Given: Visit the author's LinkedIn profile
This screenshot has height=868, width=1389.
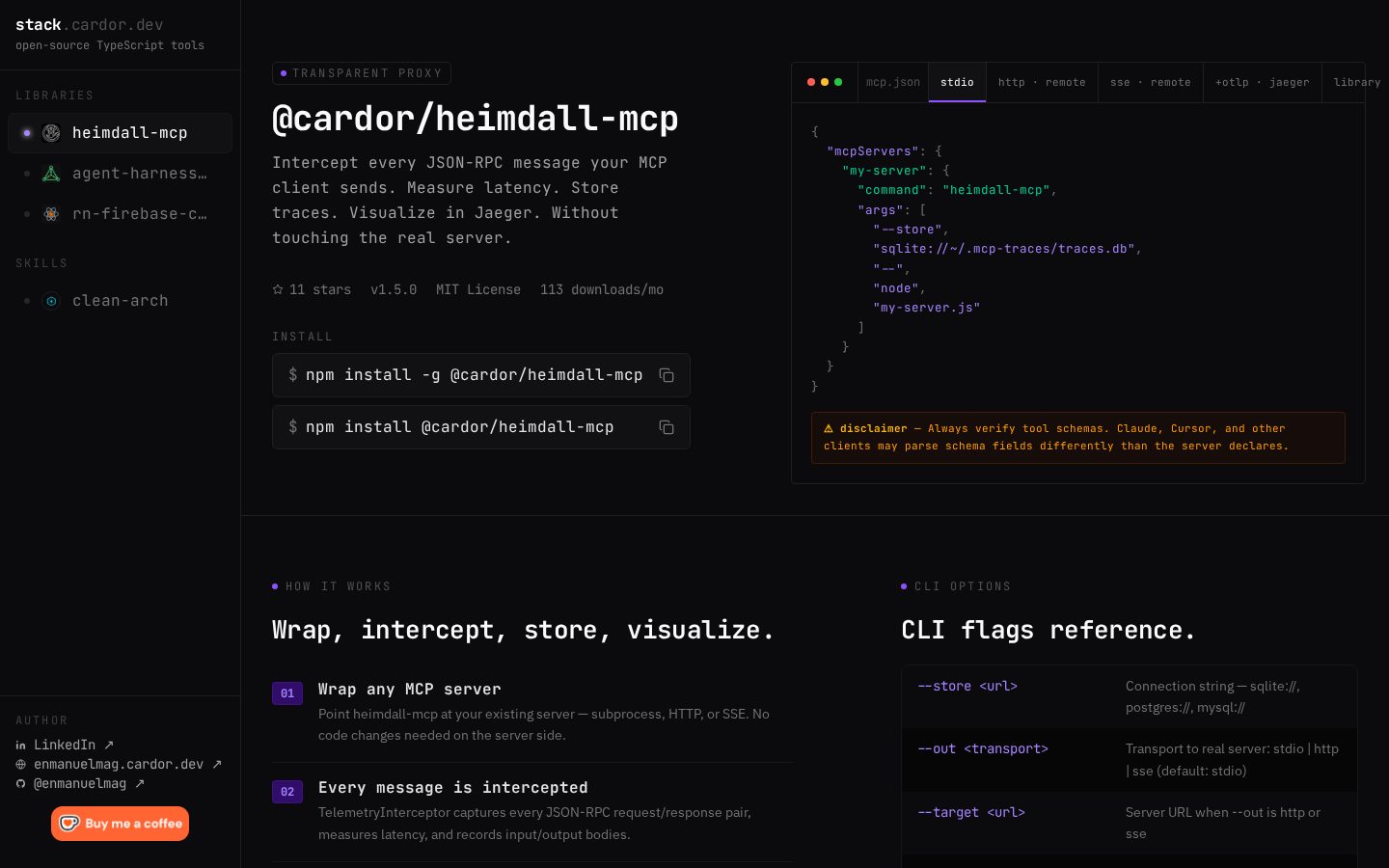Looking at the screenshot, I should (x=65, y=745).
